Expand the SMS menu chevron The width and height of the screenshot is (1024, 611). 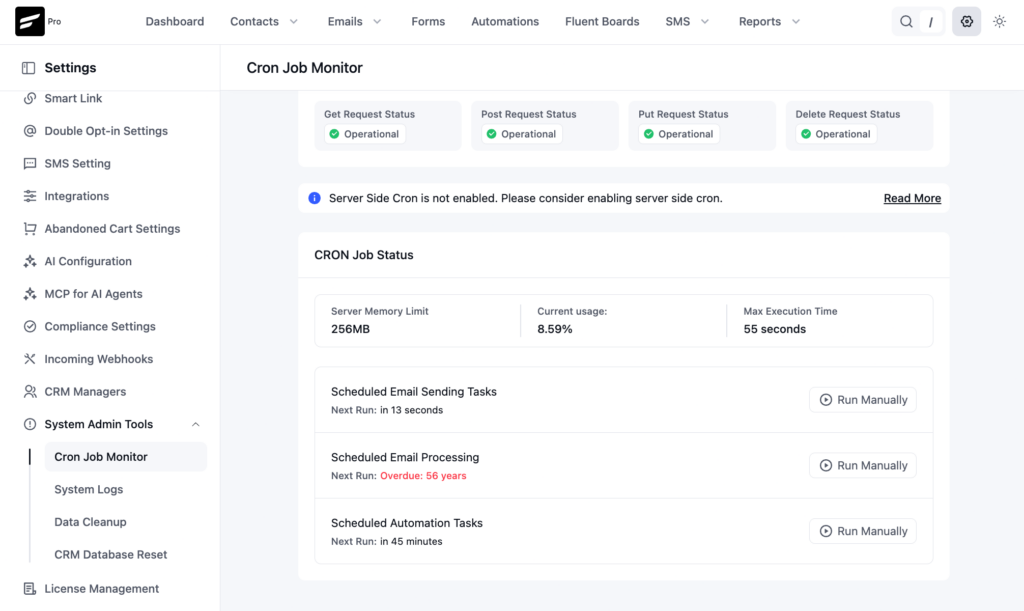pos(705,22)
